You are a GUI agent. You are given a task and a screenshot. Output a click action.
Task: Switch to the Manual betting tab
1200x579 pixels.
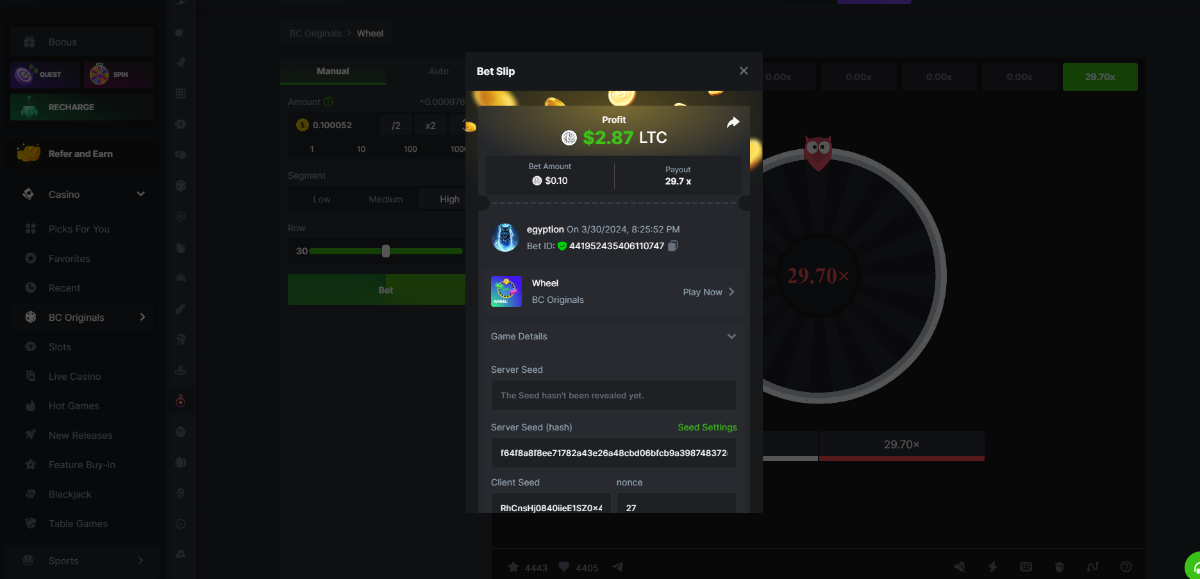[333, 71]
